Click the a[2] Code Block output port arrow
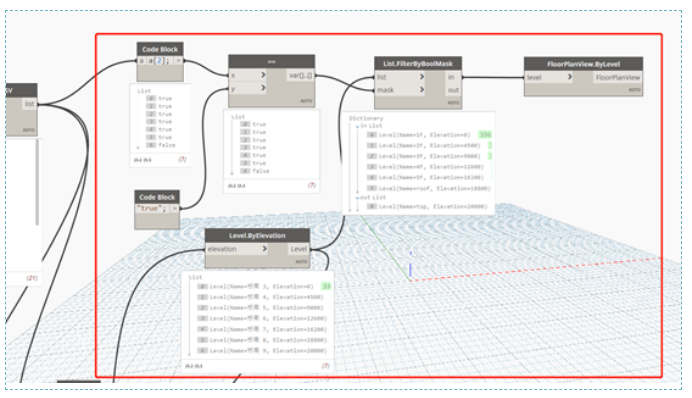 point(178,61)
